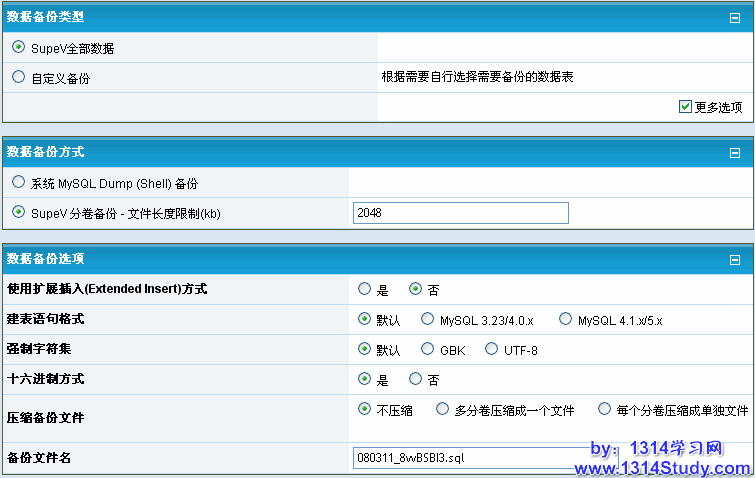Screen dimensions: 755x478
Task: Select SupeV全部数据 backup type
Action: click(x=19, y=47)
